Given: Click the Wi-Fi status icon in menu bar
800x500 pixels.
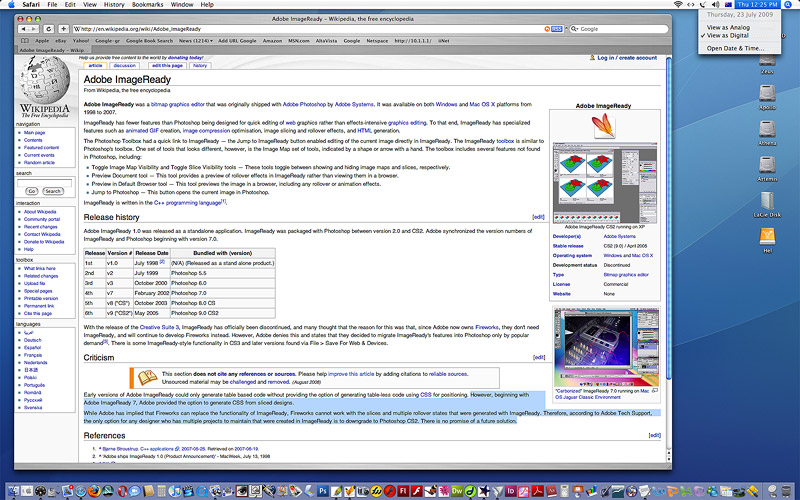Looking at the screenshot, I should tap(678, 5).
